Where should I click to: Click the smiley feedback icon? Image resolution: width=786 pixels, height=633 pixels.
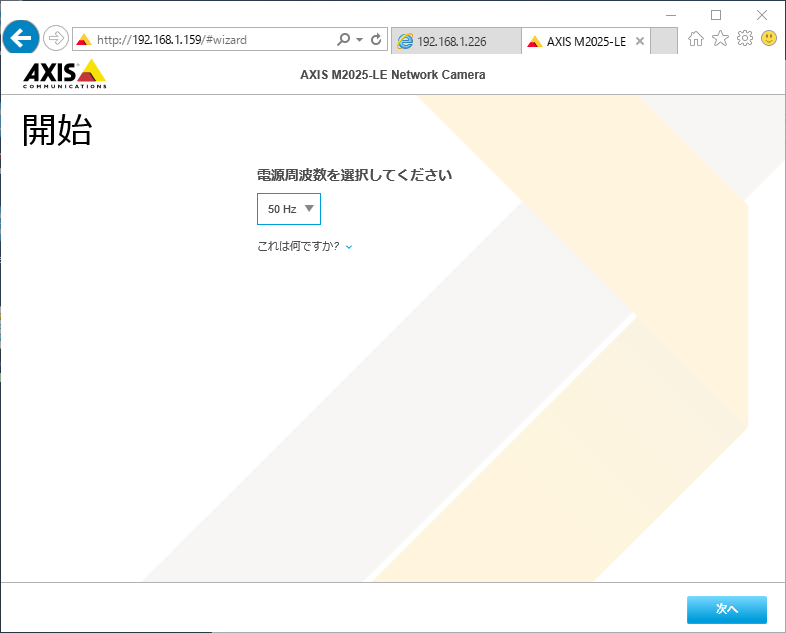769,38
